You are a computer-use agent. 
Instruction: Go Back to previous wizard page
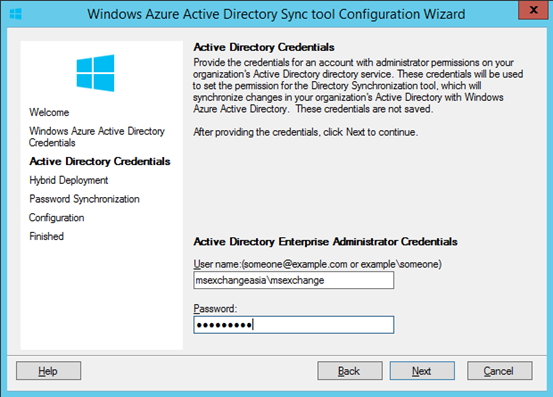pos(350,371)
